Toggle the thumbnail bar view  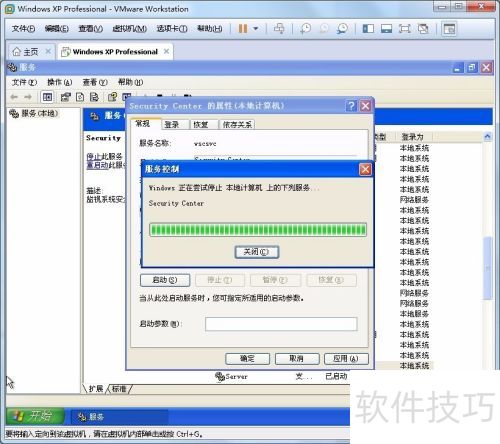tap(386, 29)
